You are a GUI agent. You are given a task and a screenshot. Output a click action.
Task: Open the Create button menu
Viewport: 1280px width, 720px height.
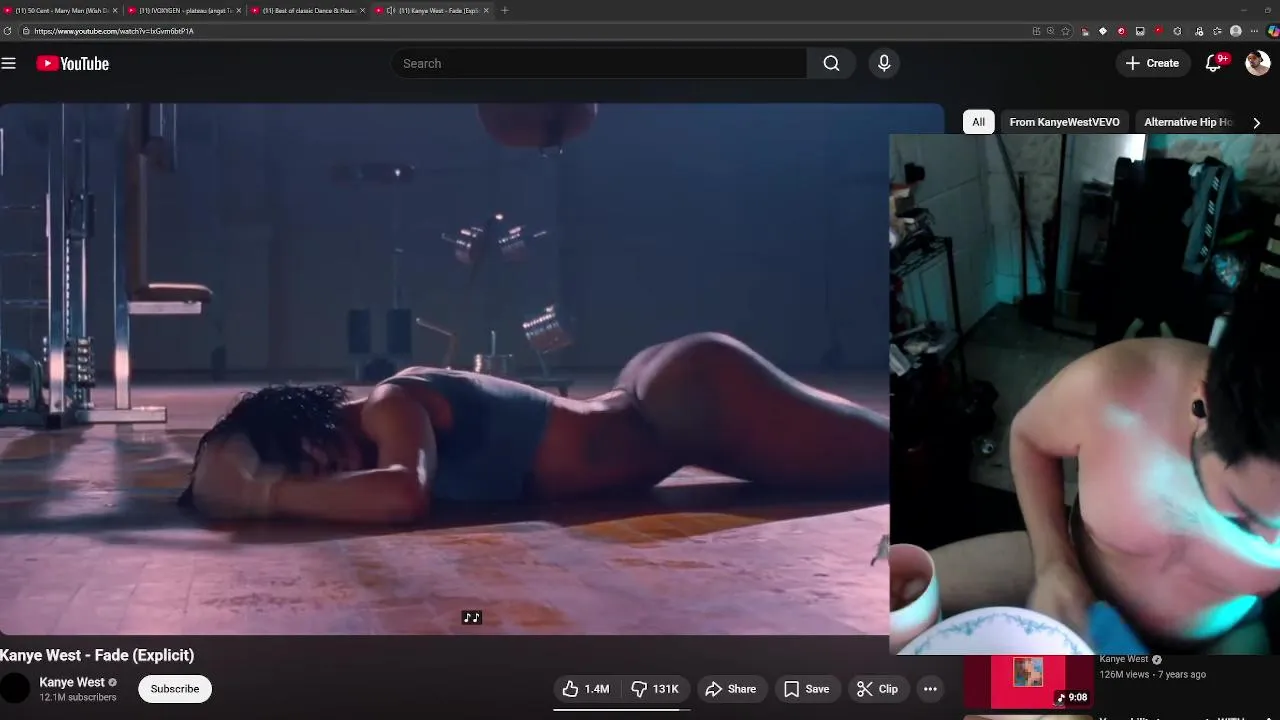click(1152, 63)
